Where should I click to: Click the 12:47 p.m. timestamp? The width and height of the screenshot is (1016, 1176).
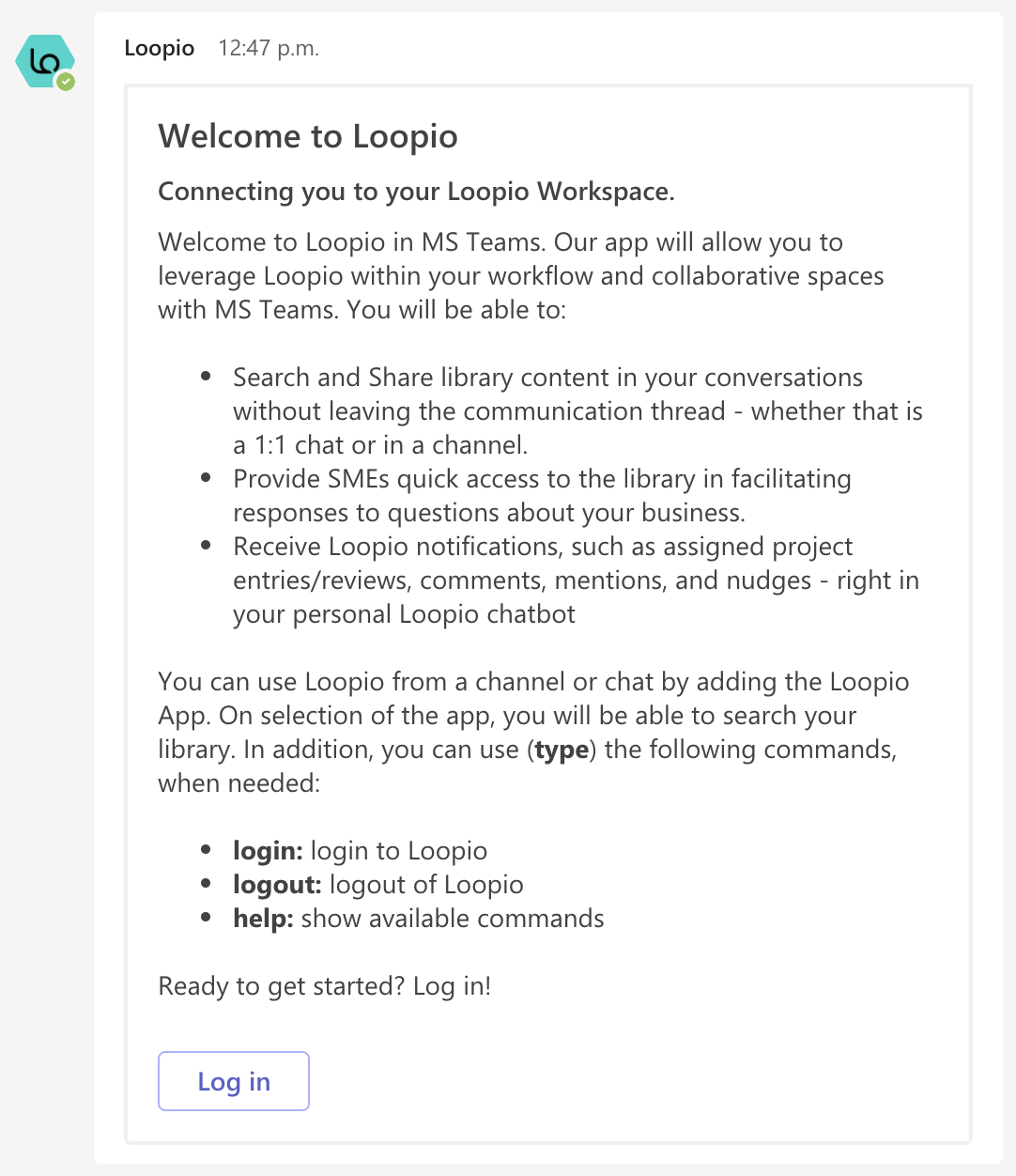[x=268, y=48]
